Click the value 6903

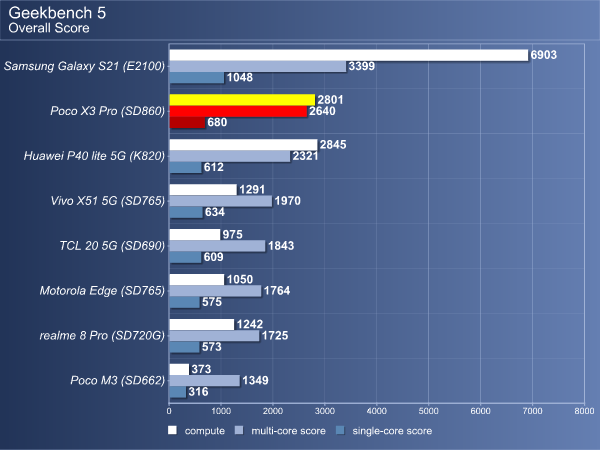[x=543, y=55]
